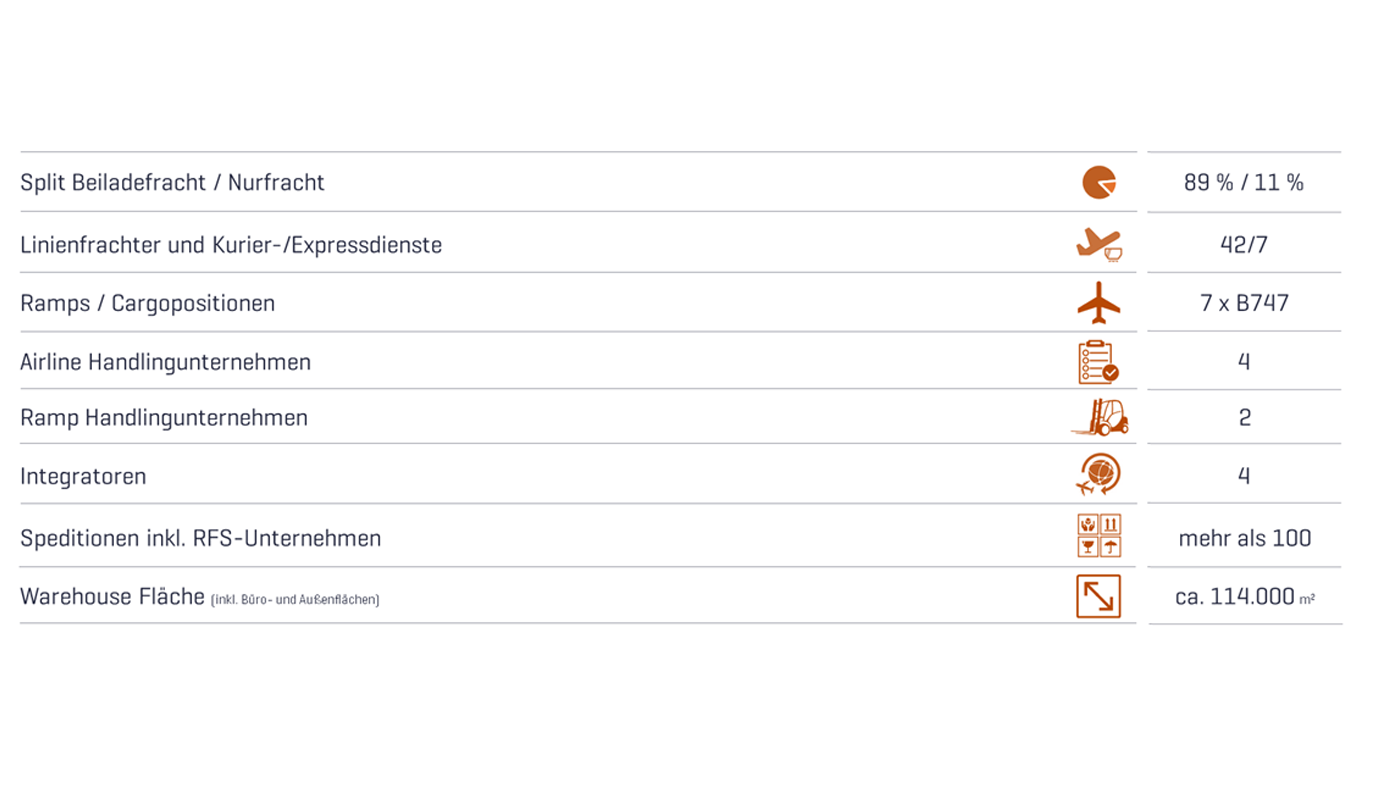Click the forklift icon
Screen dimensions: 1400x800
click(1099, 417)
